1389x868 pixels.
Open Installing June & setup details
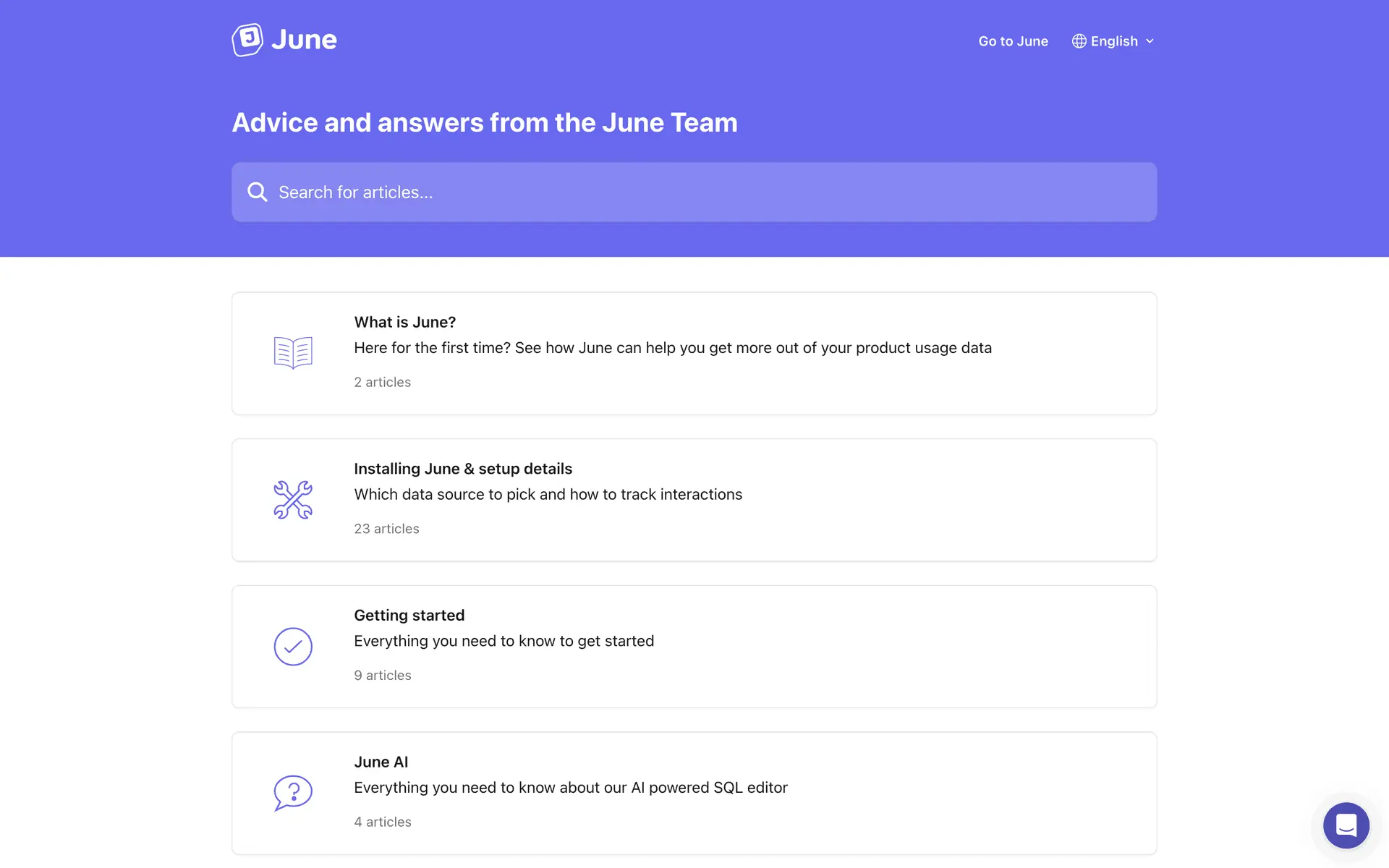[x=463, y=469]
